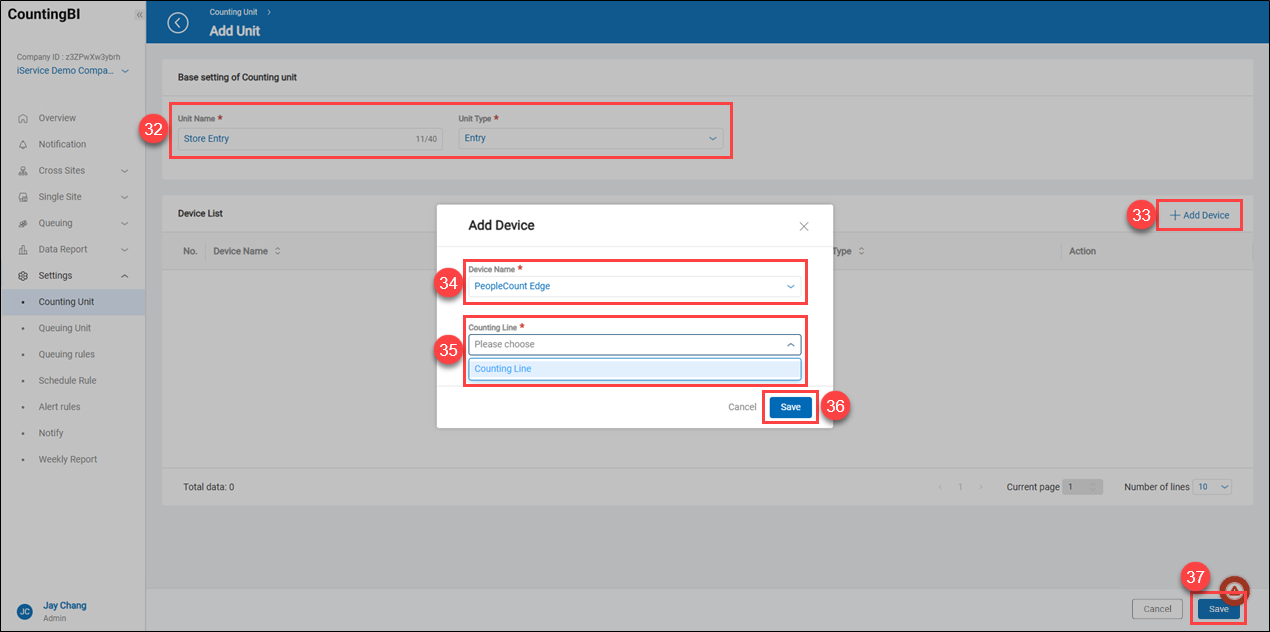Open Queuing Unit settings page
1270x632 pixels.
tap(64, 328)
